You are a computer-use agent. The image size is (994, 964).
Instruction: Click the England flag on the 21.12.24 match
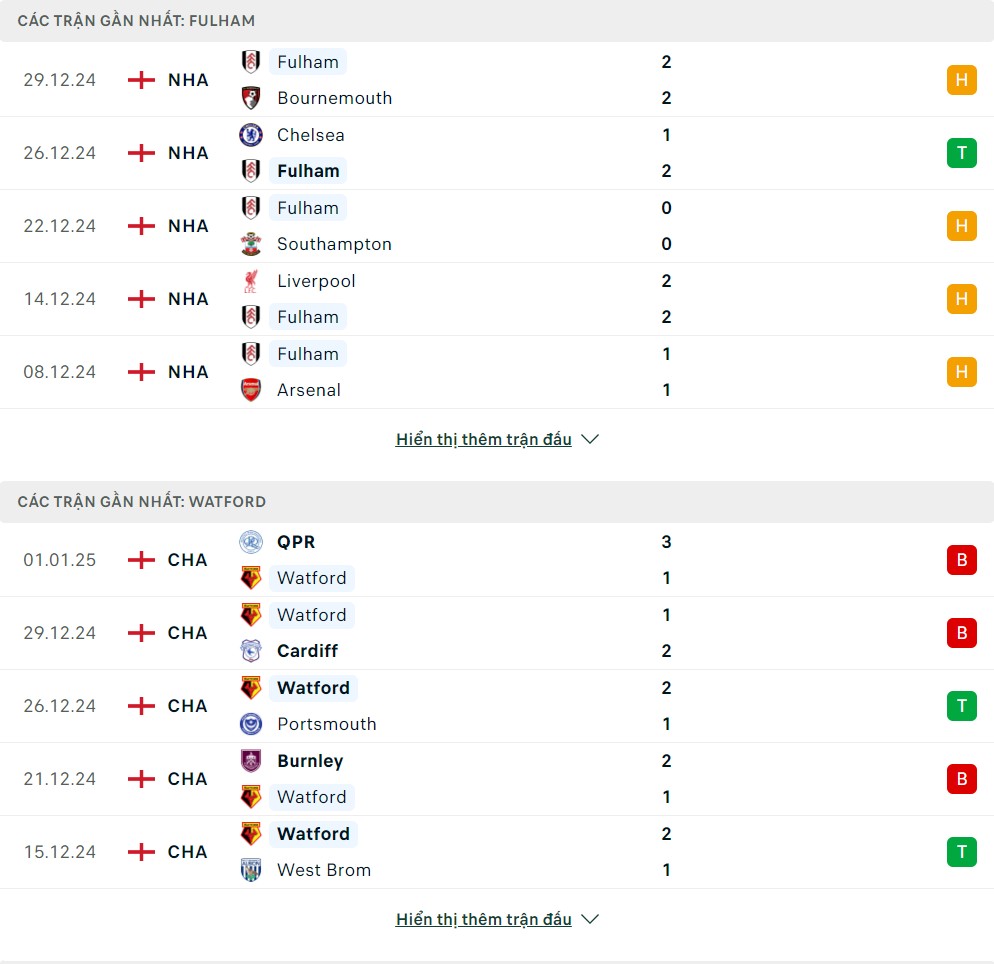click(141, 779)
